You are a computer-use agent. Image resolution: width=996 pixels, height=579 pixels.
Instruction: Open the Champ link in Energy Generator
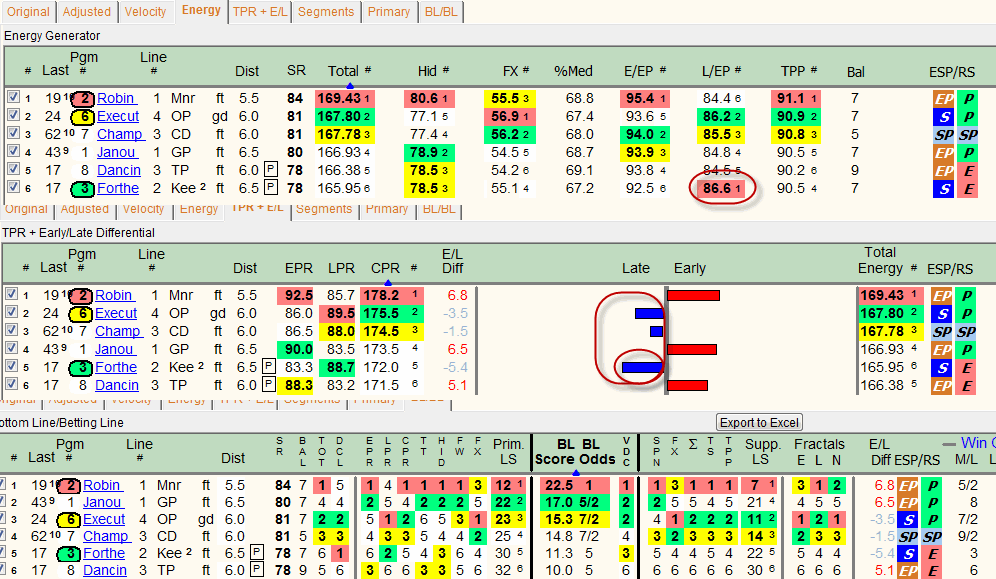[x=120, y=135]
